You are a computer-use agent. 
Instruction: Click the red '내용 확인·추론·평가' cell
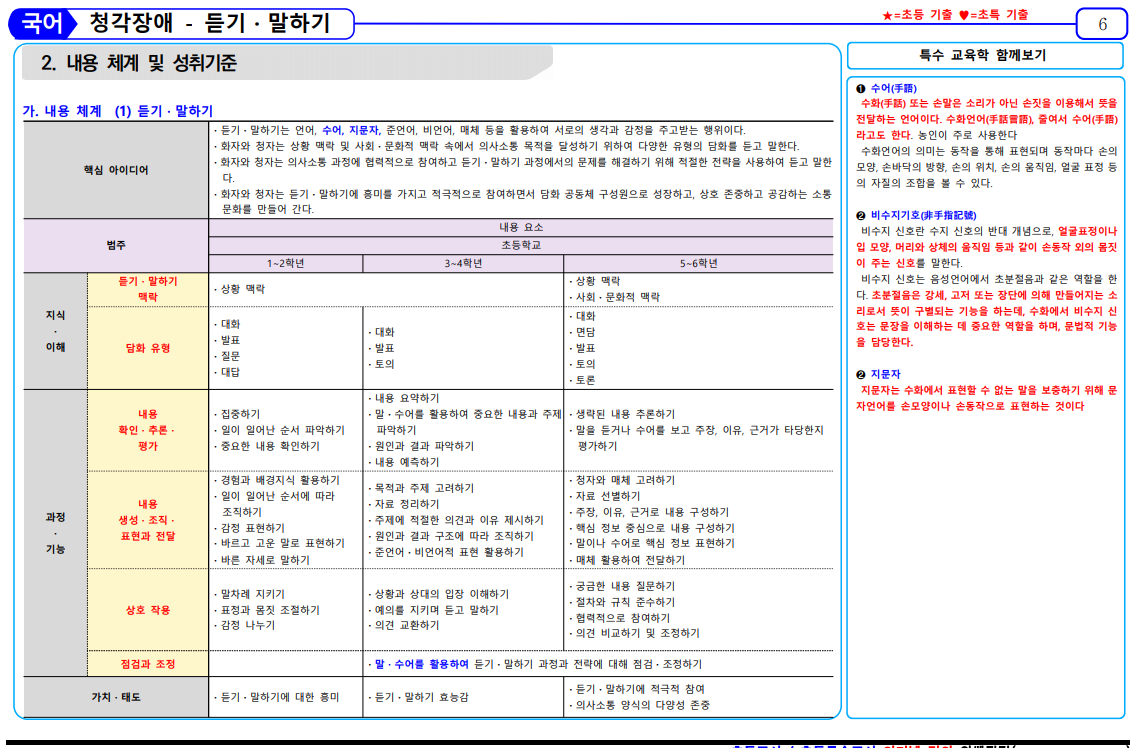click(148, 430)
